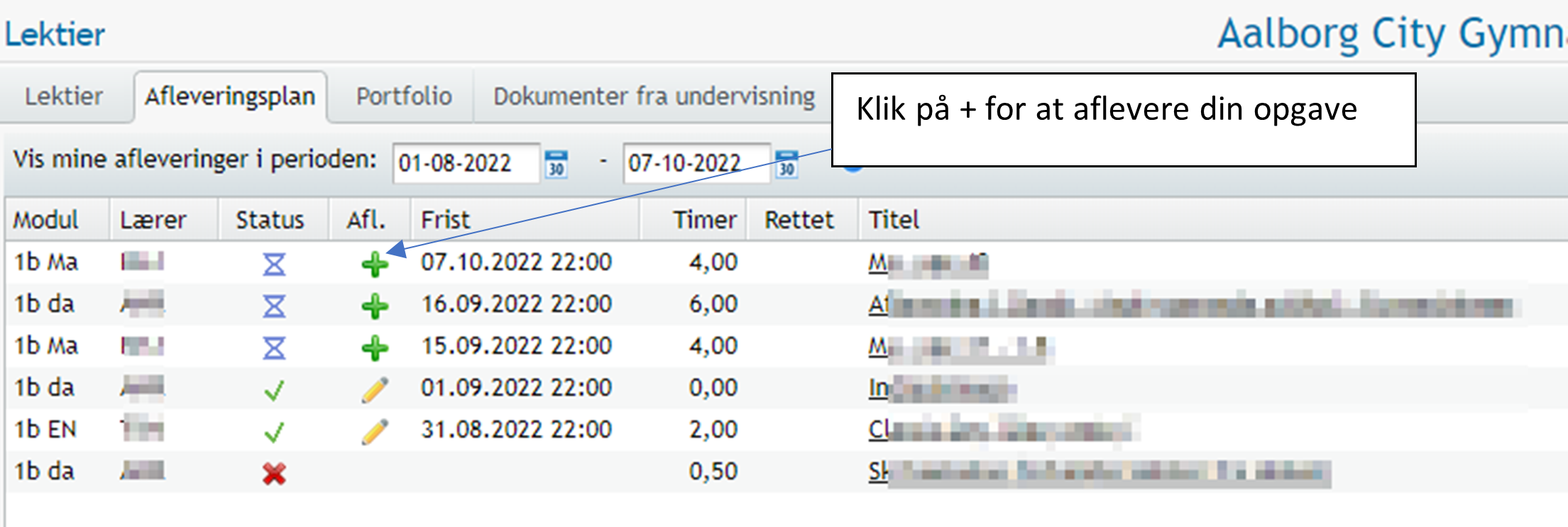Open the Portfolio tab
1568x527 pixels.
[x=404, y=96]
